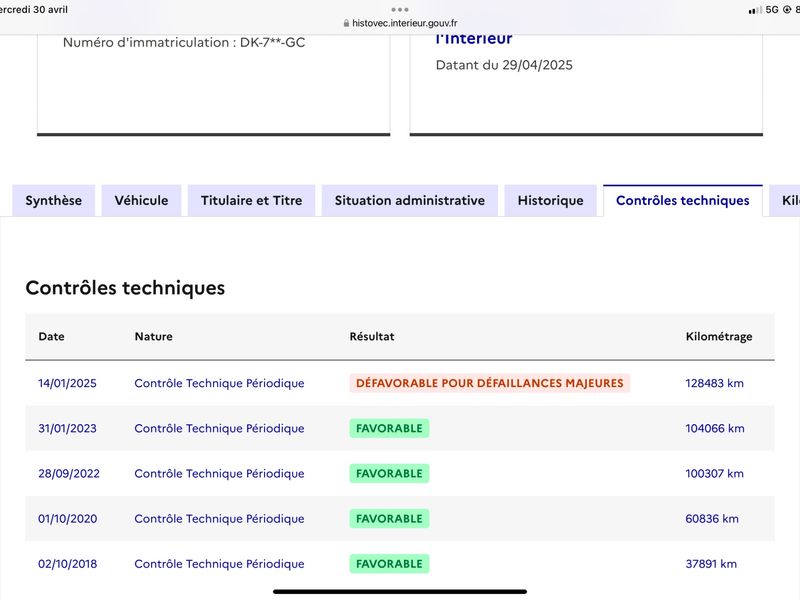
Task: Select the date 01/10/2020
Action: (x=67, y=519)
